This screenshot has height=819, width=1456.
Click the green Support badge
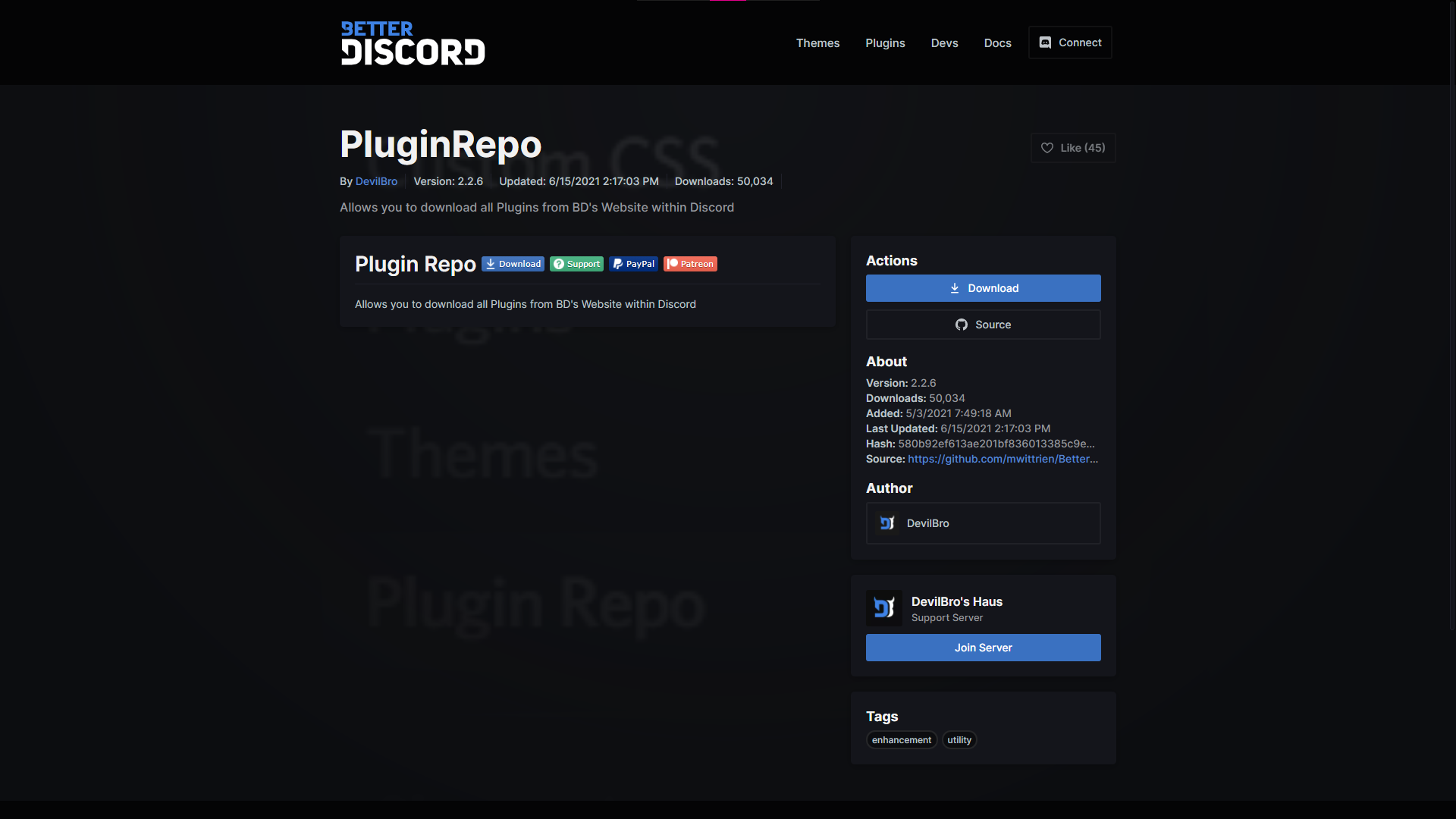[576, 263]
